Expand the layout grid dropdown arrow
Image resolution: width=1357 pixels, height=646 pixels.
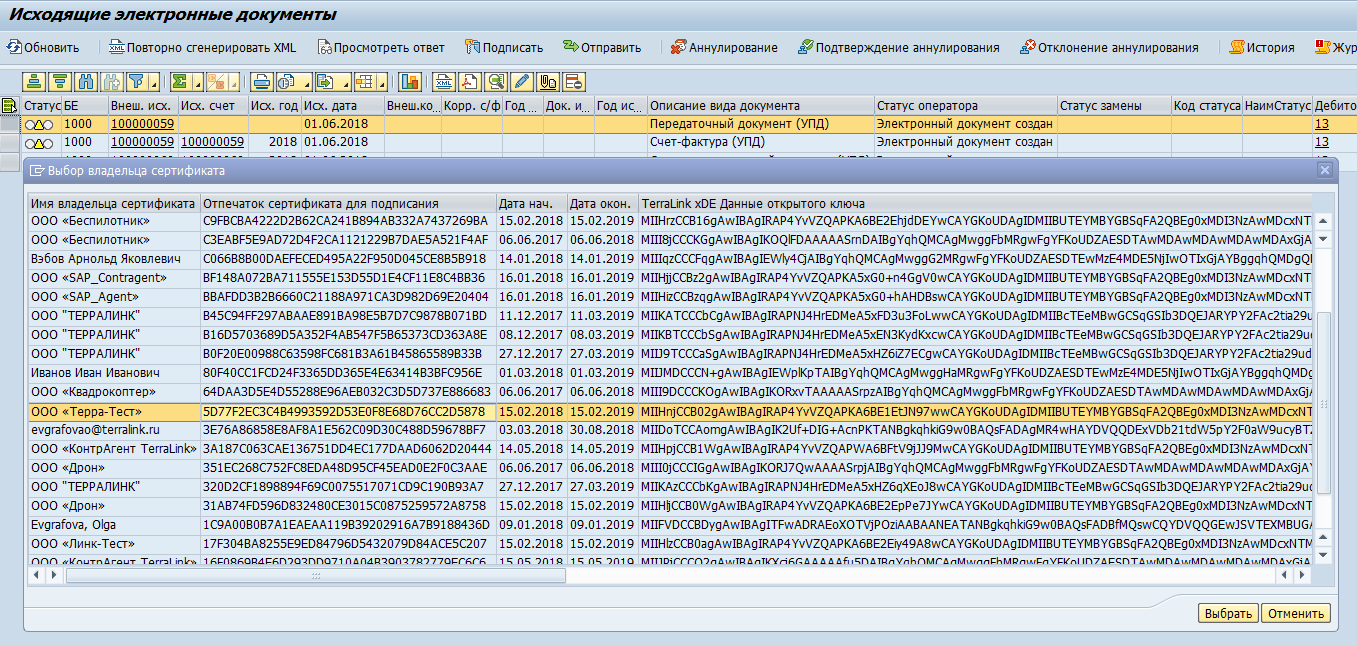[381, 83]
